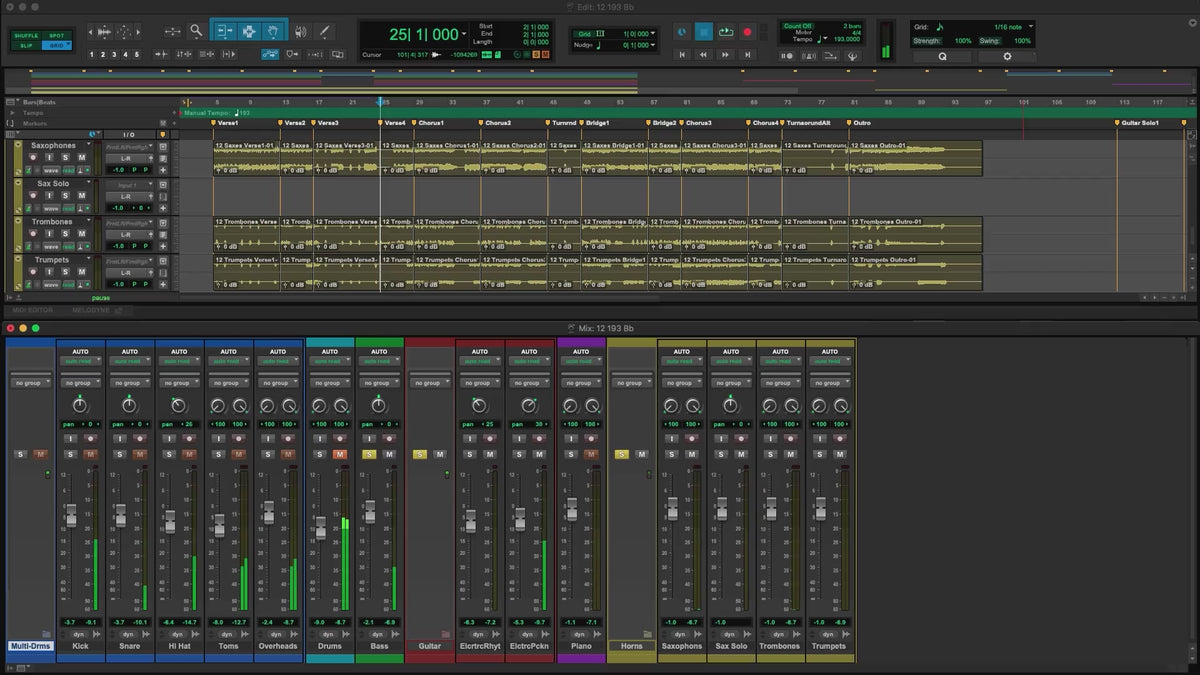Enable Shuffle edit mode
Viewport: 1200px width, 675px height.
(26, 36)
